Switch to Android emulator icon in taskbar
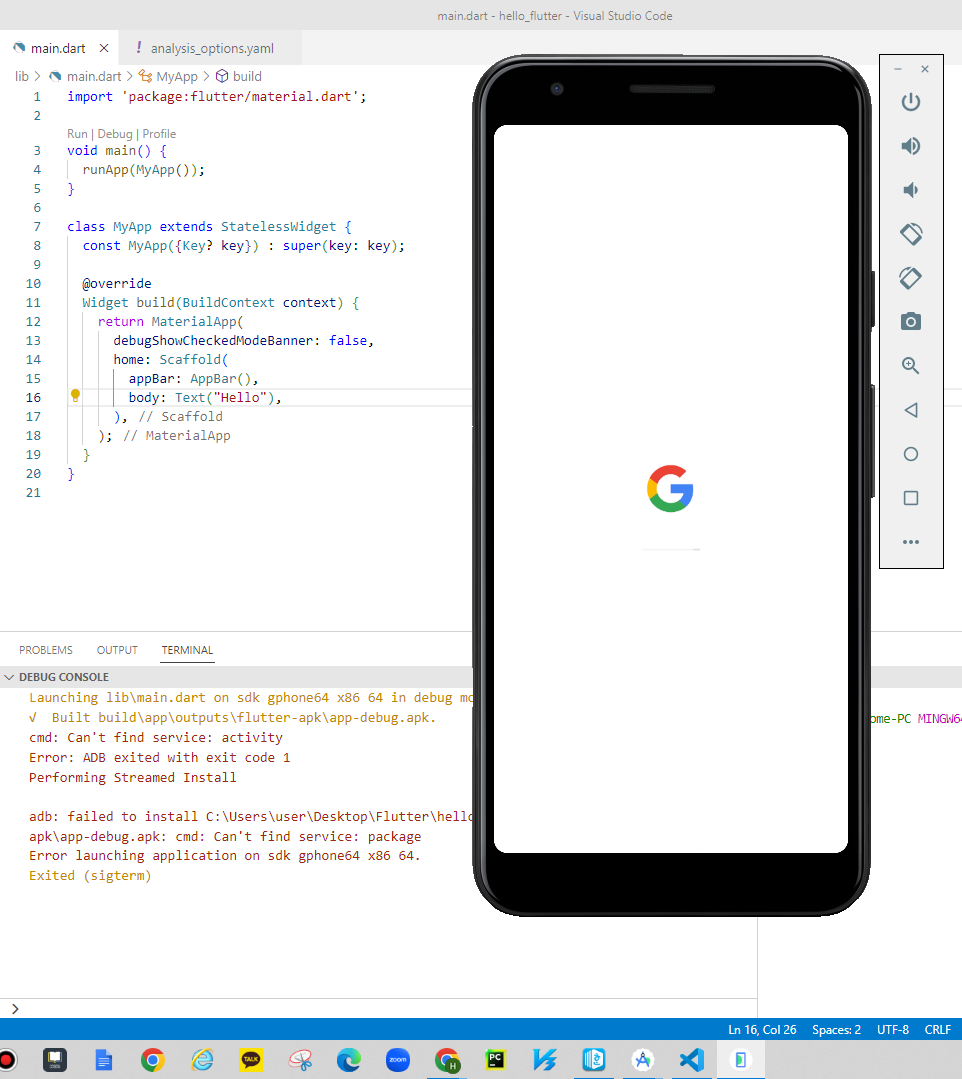The width and height of the screenshot is (962, 1079). click(740, 1060)
